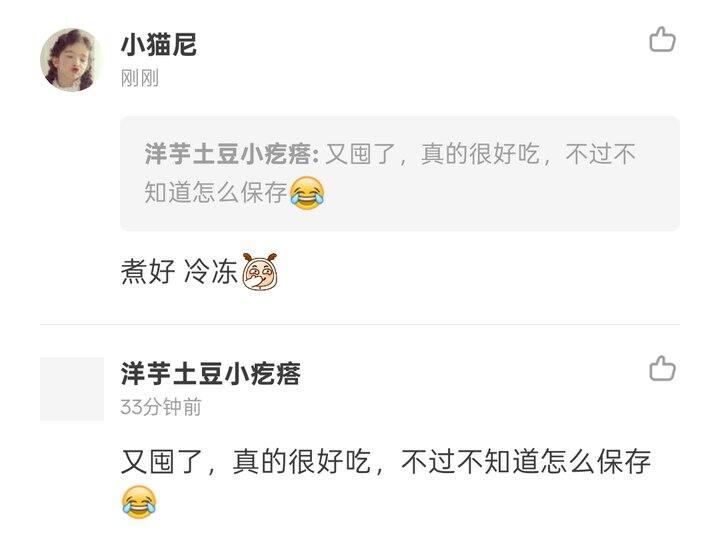Image resolution: width=720 pixels, height=543 pixels.
Task: Open 小猫尼's profile picture
Action: [x=72, y=60]
